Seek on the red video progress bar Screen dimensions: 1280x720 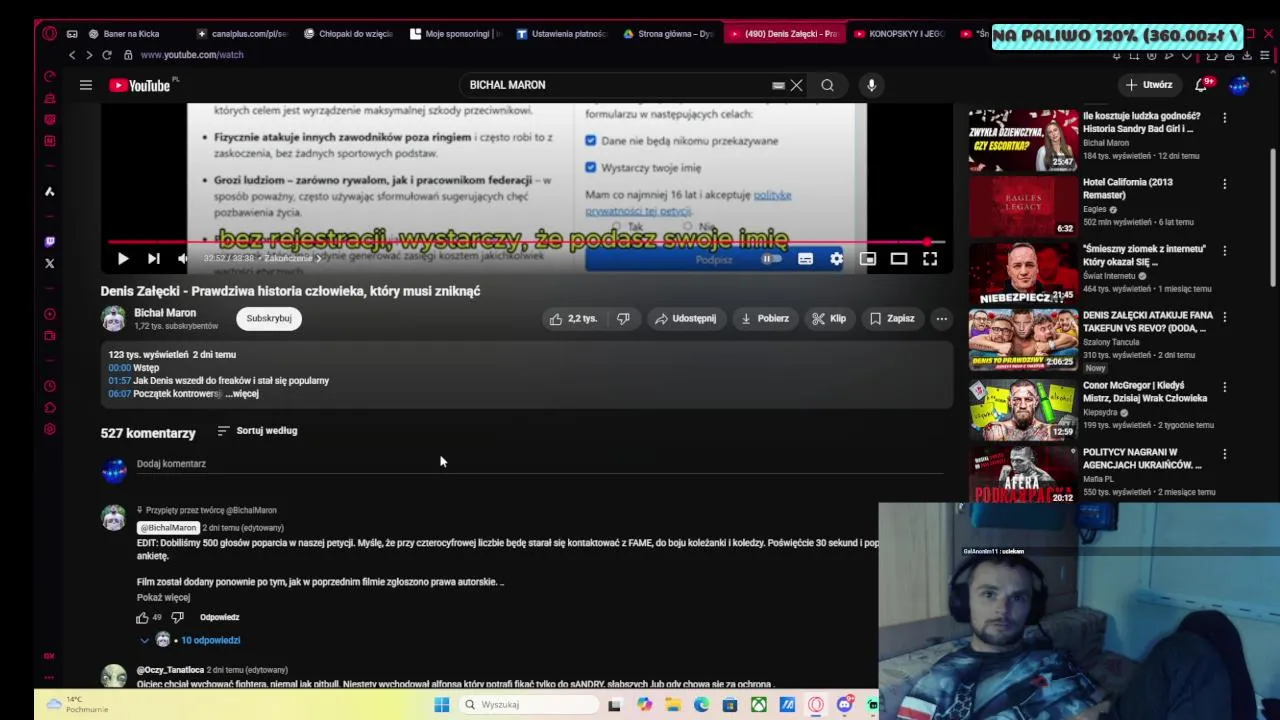[524, 242]
